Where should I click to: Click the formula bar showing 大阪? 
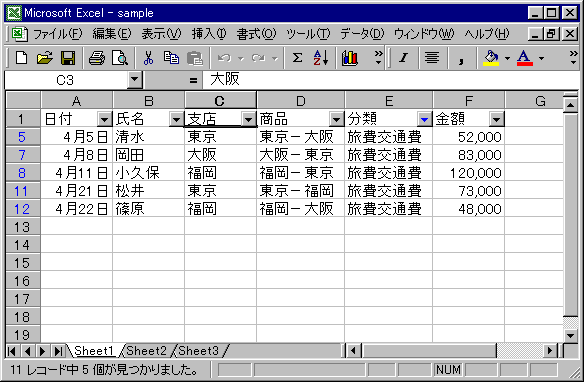point(391,80)
